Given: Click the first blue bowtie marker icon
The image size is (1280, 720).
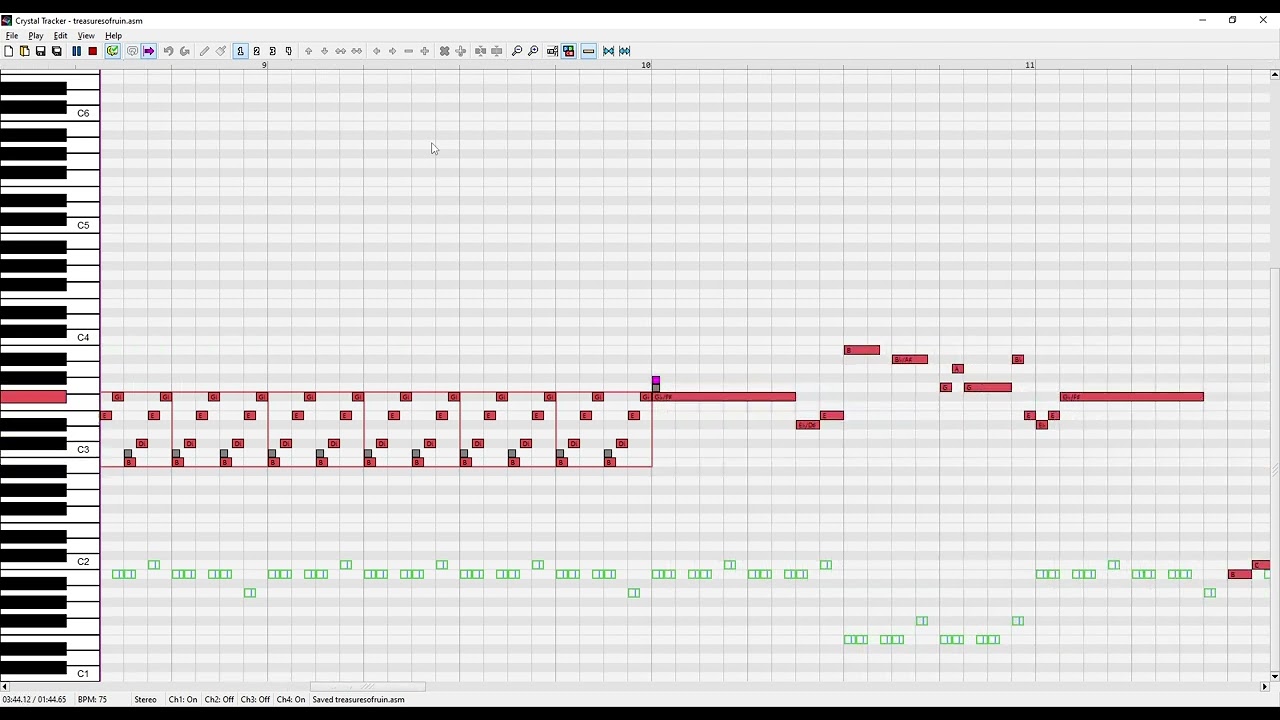Looking at the screenshot, I should click(609, 51).
